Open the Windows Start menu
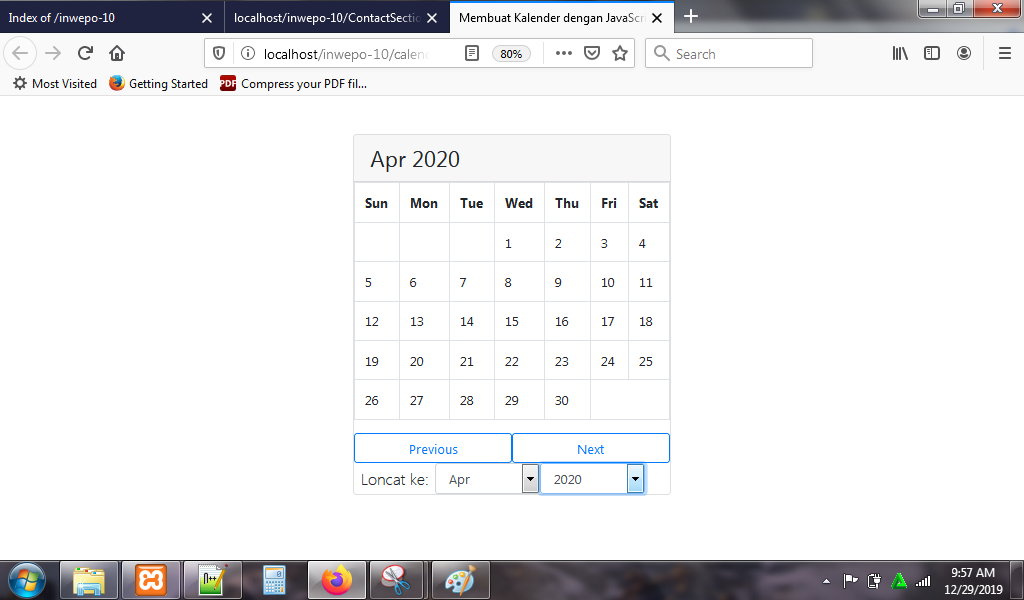 coord(27,580)
